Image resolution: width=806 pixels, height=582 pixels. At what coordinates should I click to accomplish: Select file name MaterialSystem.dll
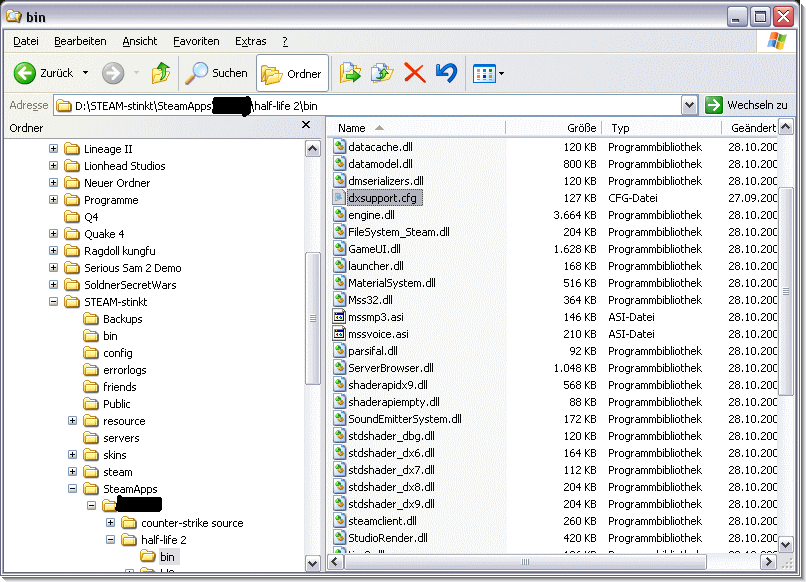pos(392,283)
